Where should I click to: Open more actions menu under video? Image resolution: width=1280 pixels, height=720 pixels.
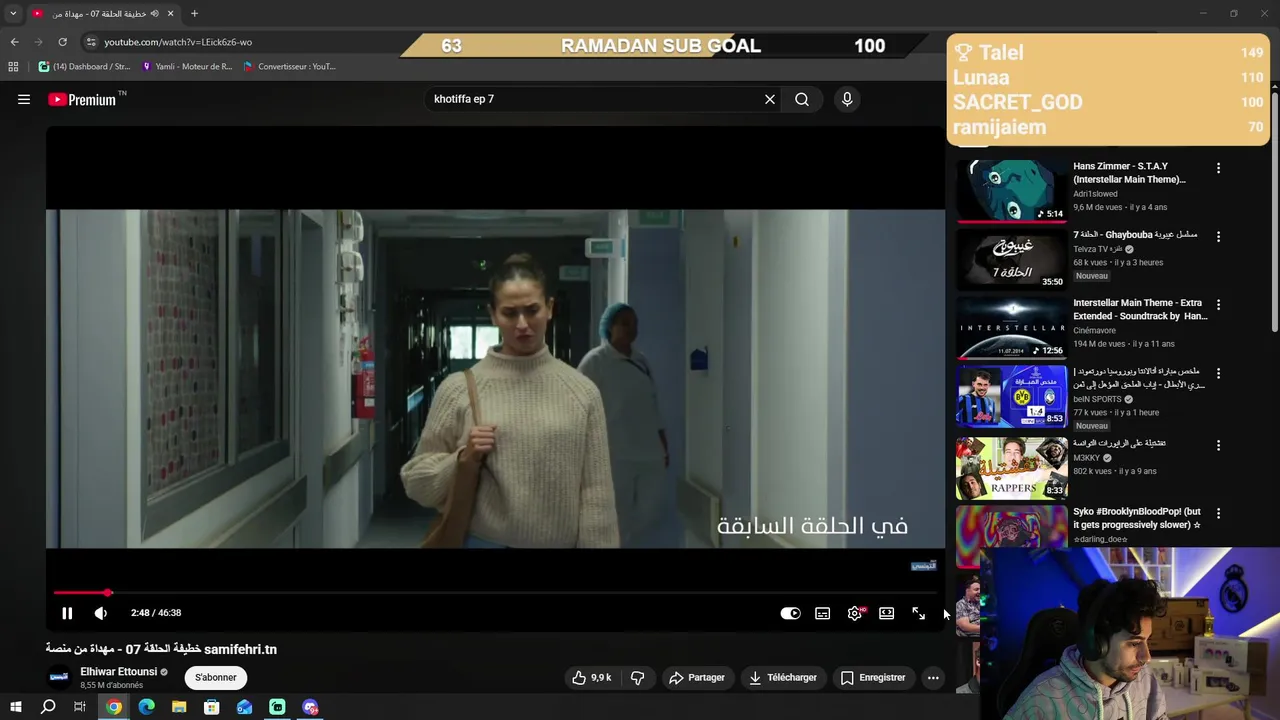933,677
